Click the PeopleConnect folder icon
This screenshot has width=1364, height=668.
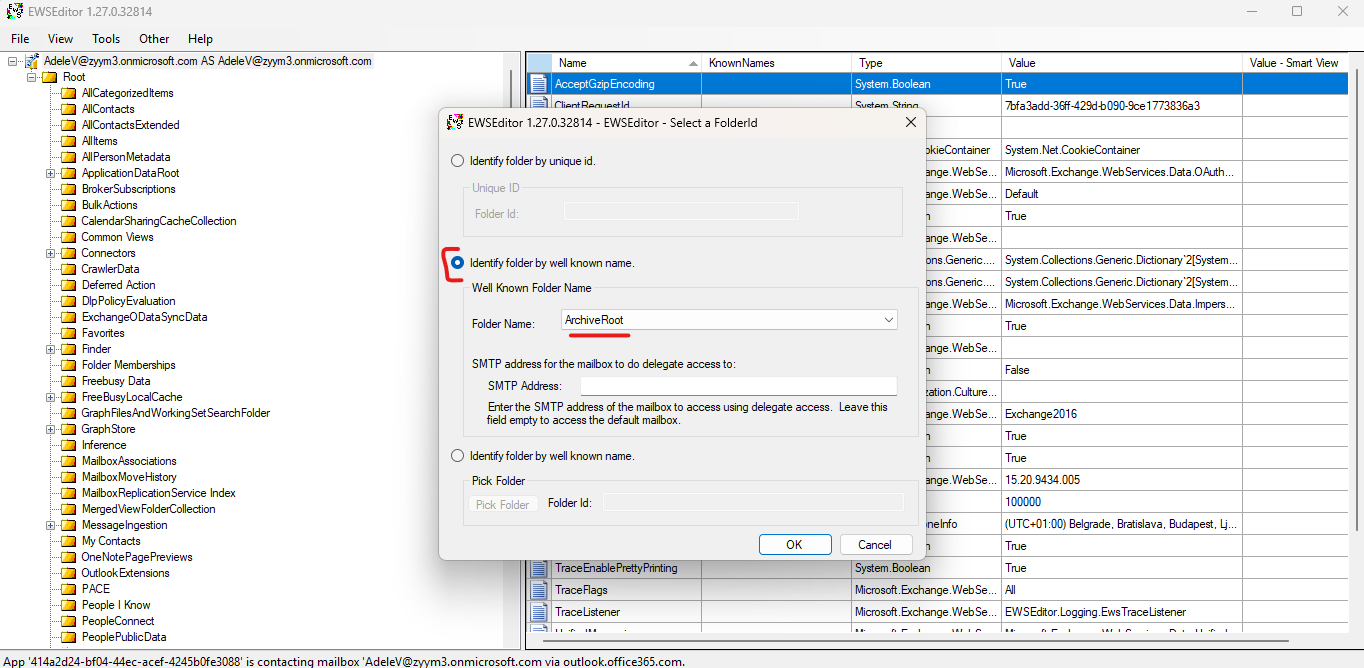[x=69, y=621]
